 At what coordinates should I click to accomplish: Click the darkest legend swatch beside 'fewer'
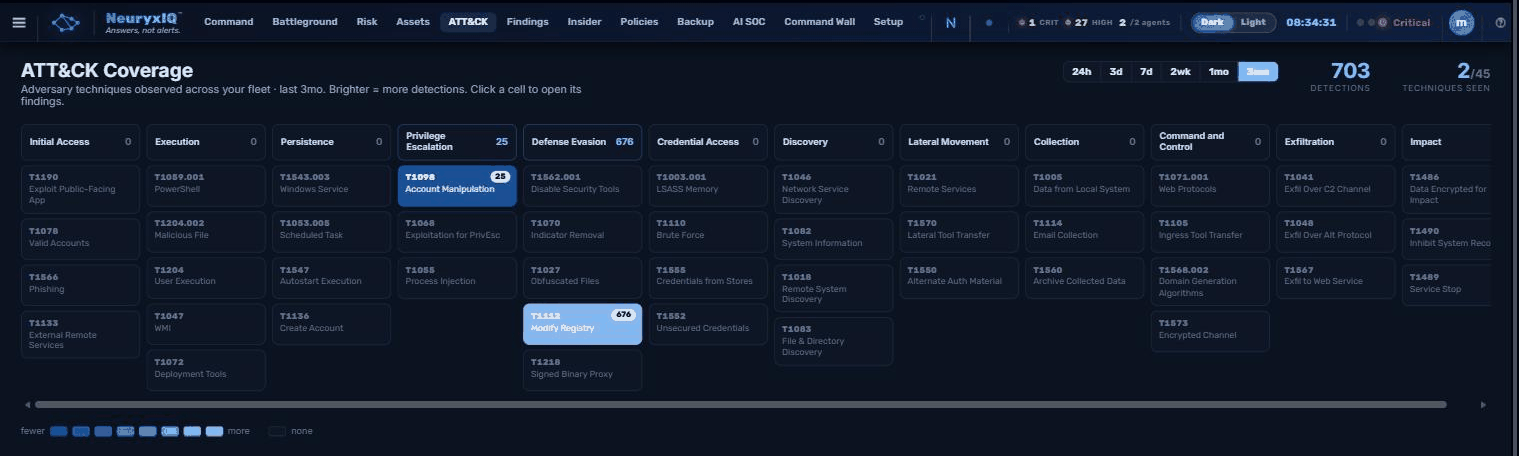click(x=58, y=432)
